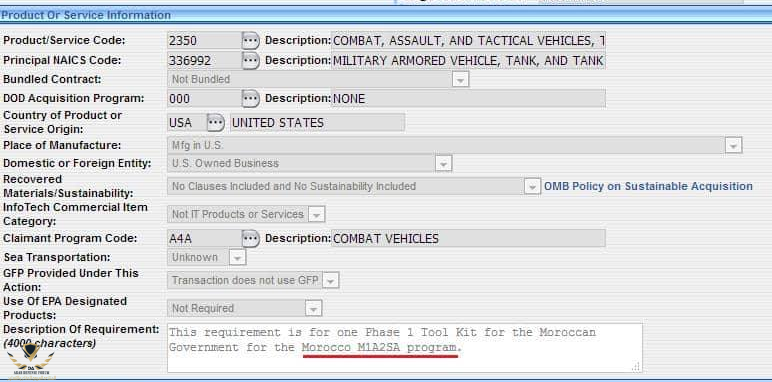Click the DOD Acquisition Program label

point(74,98)
